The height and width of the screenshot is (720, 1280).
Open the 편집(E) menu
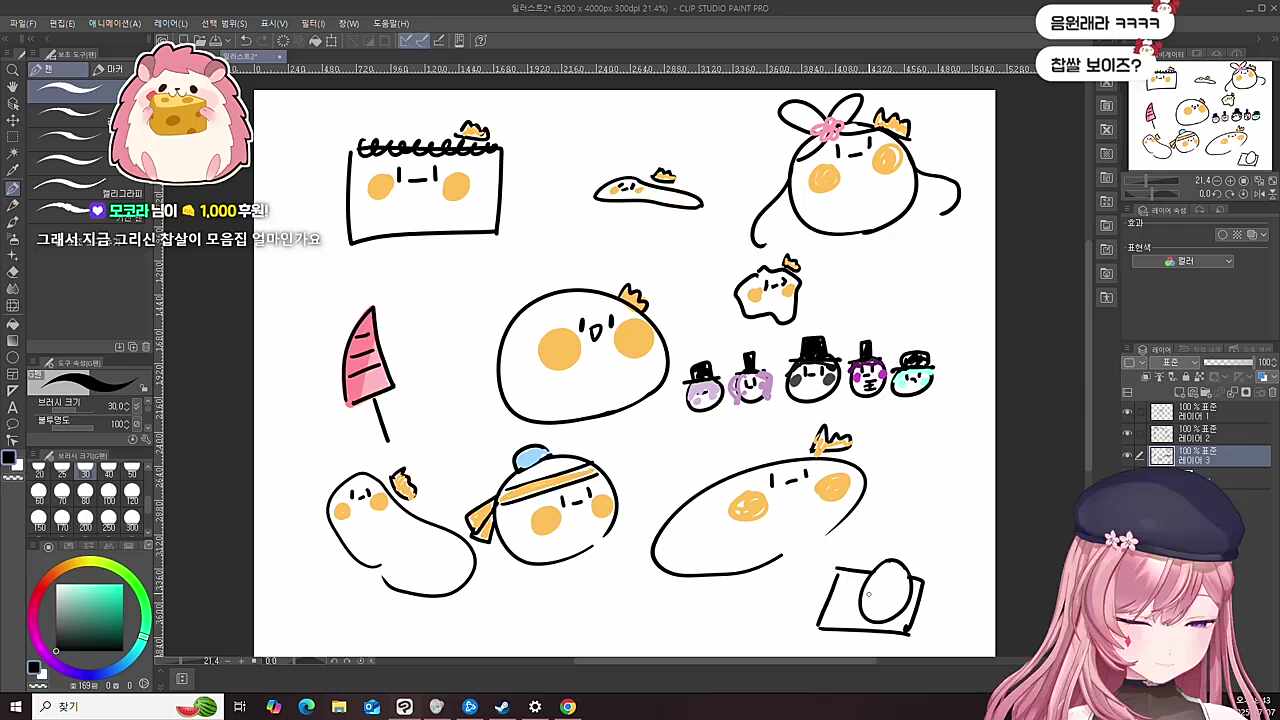[62, 23]
